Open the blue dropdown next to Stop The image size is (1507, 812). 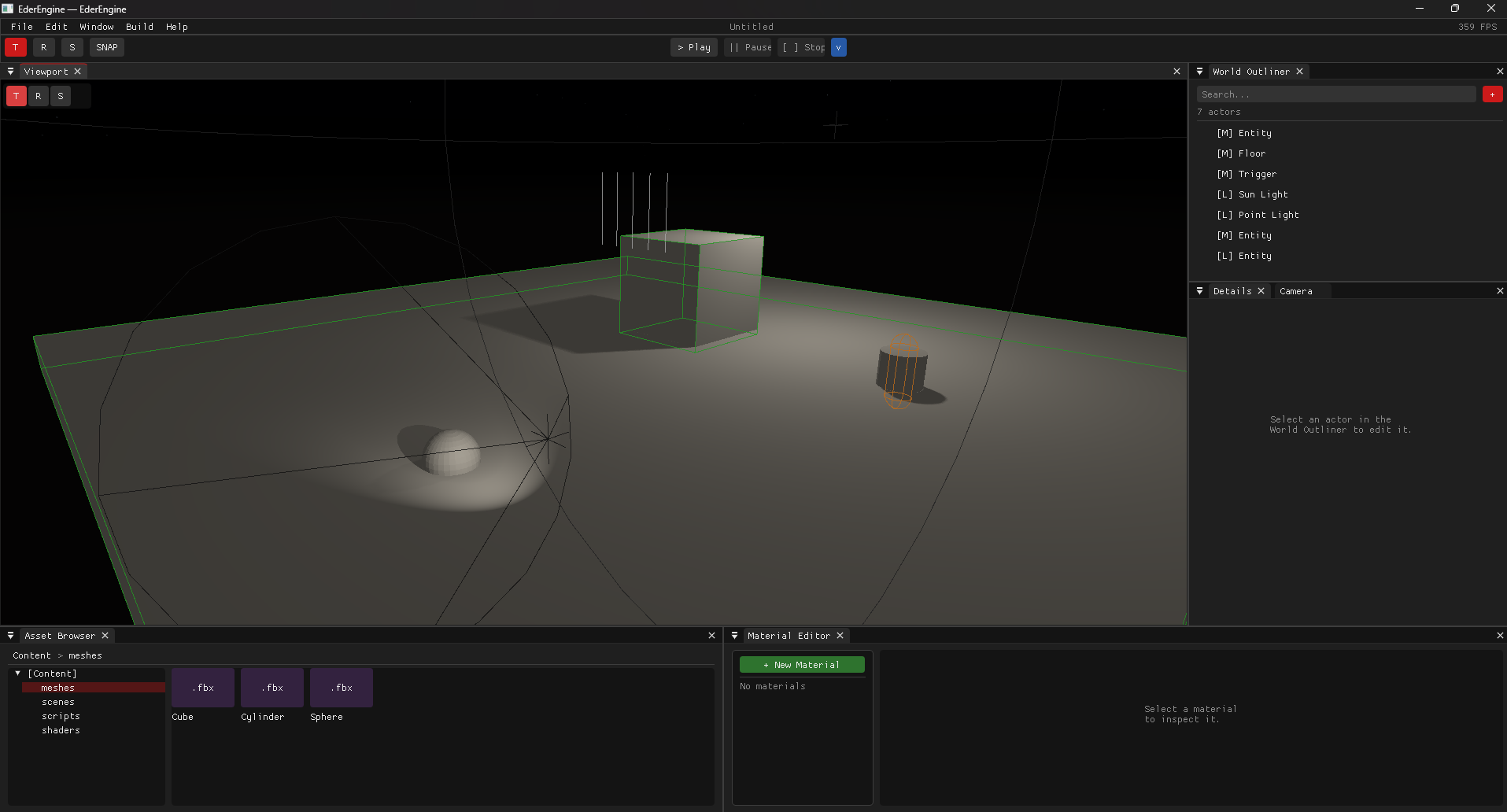click(839, 47)
